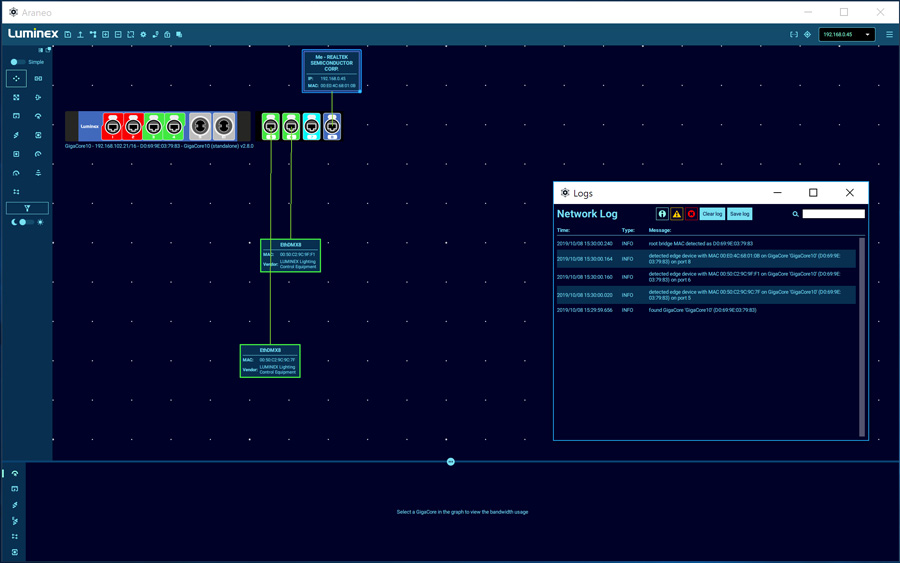
Task: Click the funnel filter button in left panel
Action: point(27,208)
